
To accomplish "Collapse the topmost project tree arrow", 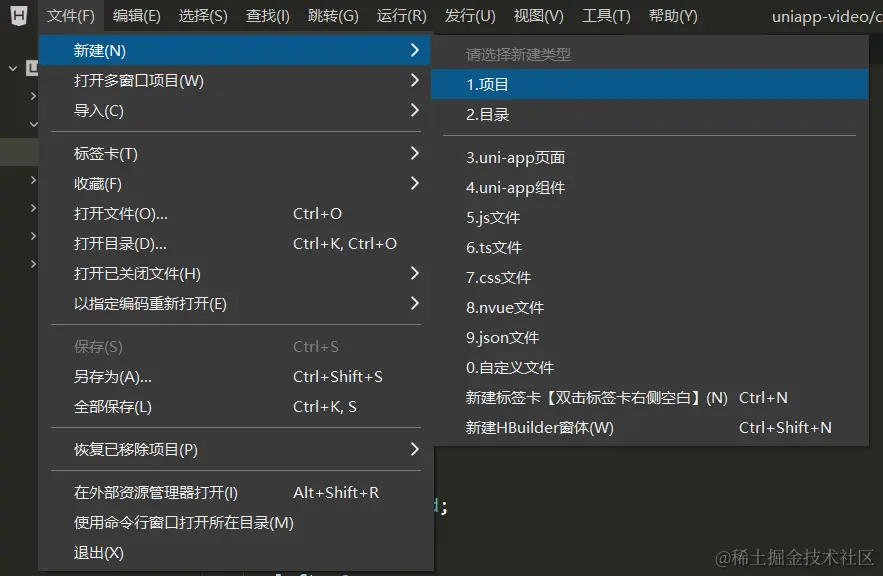I will [13, 69].
